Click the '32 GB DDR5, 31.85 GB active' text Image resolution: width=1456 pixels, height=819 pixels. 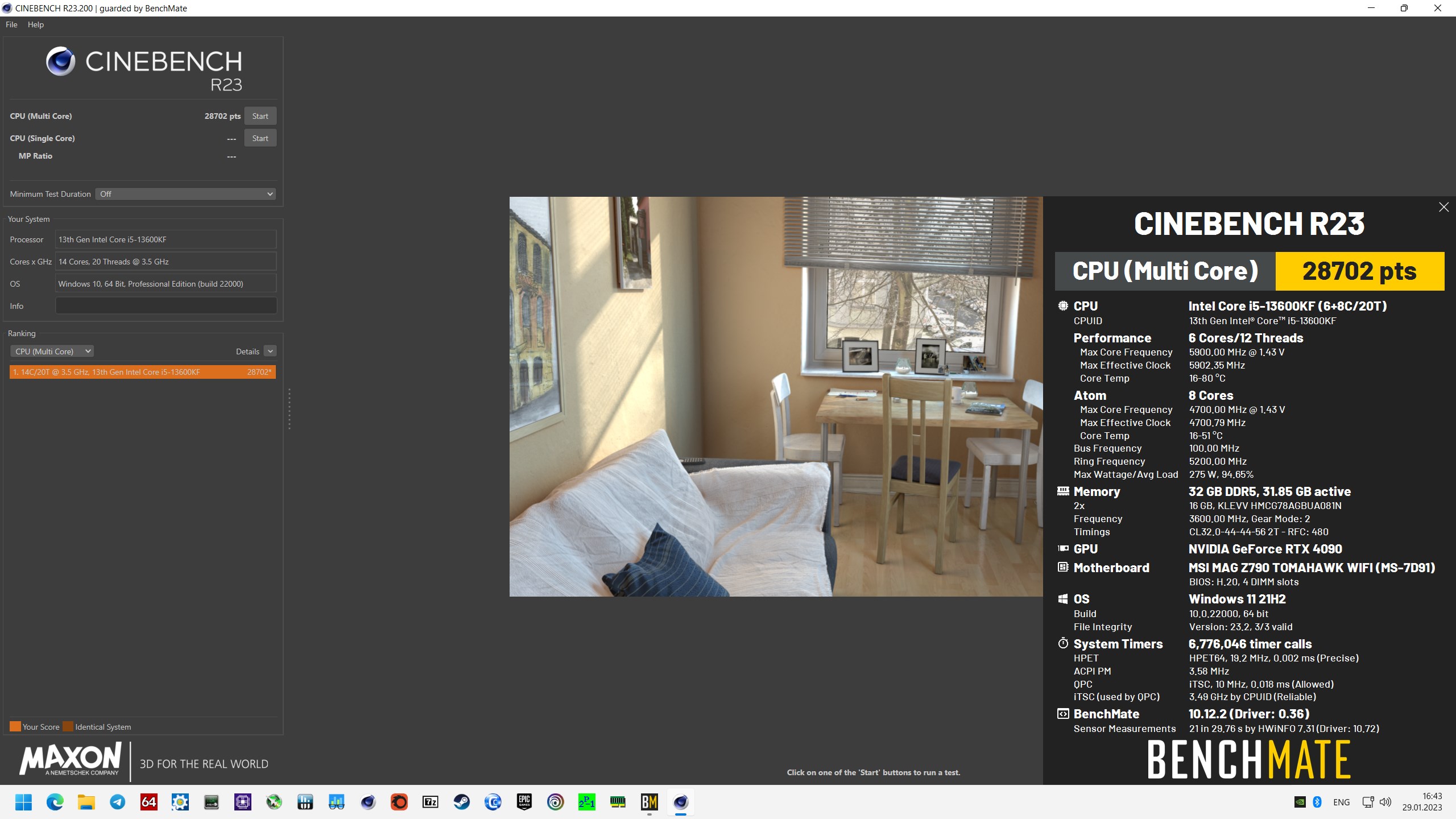click(x=1270, y=492)
